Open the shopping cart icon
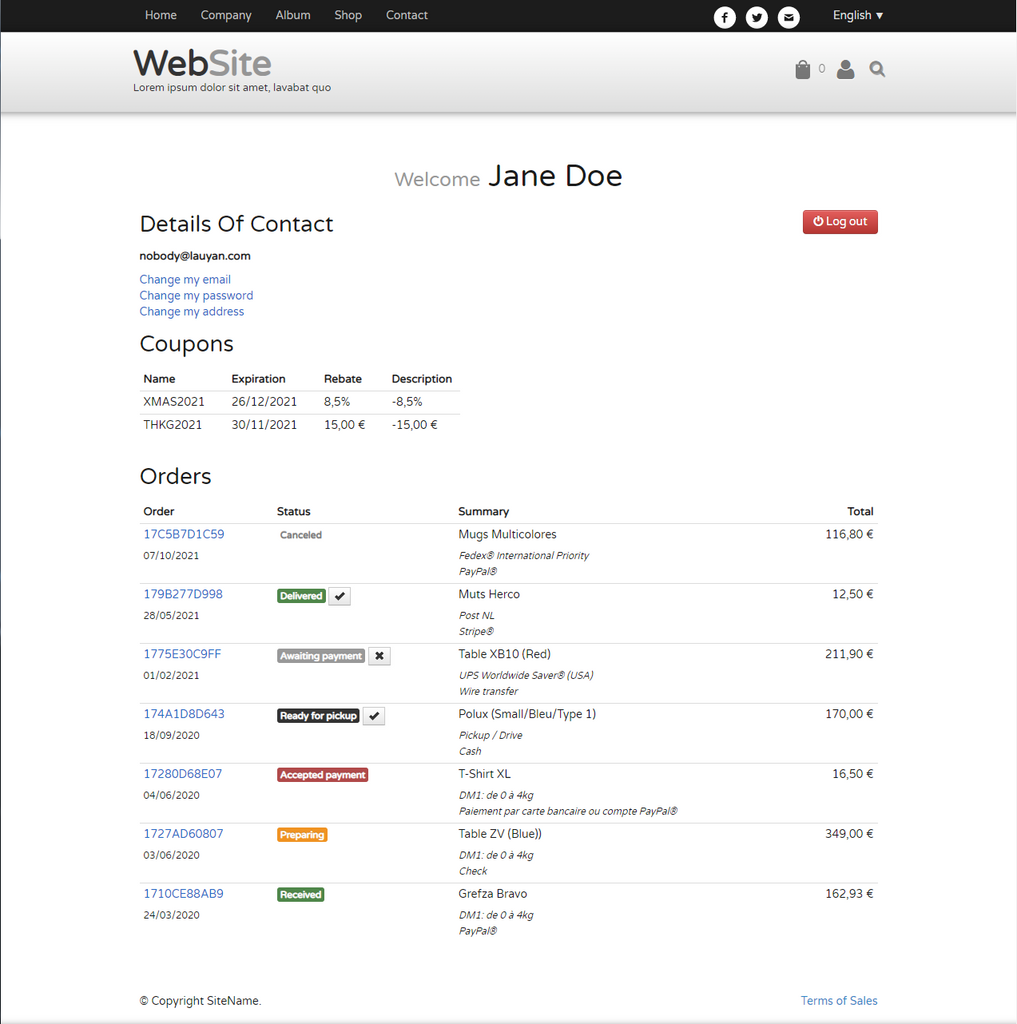The image size is (1017, 1024). point(802,69)
